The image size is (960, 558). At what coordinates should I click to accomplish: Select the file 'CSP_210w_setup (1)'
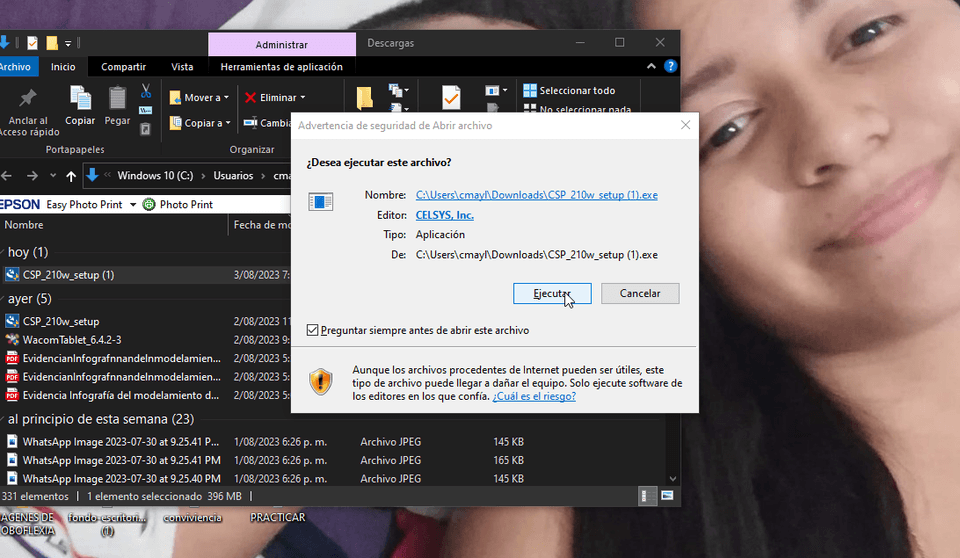pyautogui.click(x=68, y=275)
